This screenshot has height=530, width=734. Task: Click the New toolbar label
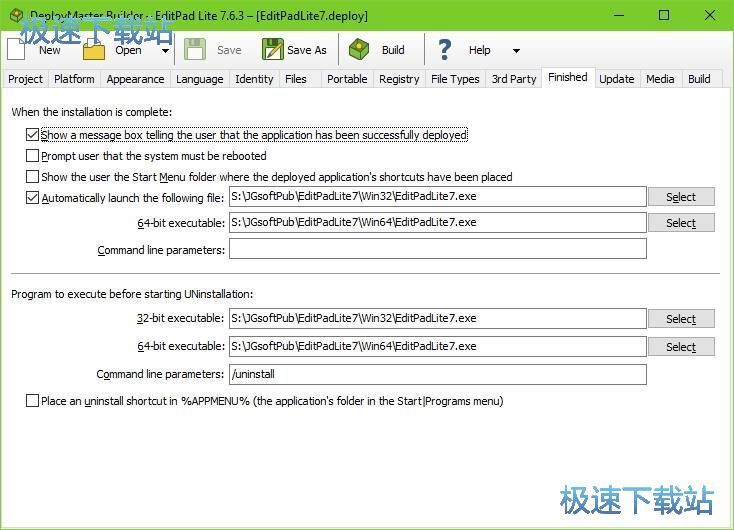(50, 50)
